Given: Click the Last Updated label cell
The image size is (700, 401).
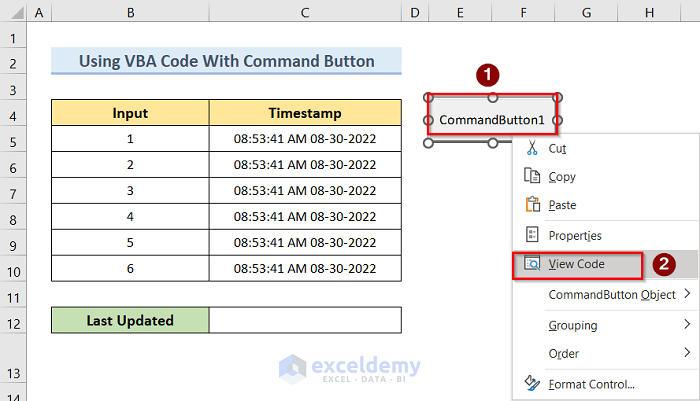Looking at the screenshot, I should [130, 320].
